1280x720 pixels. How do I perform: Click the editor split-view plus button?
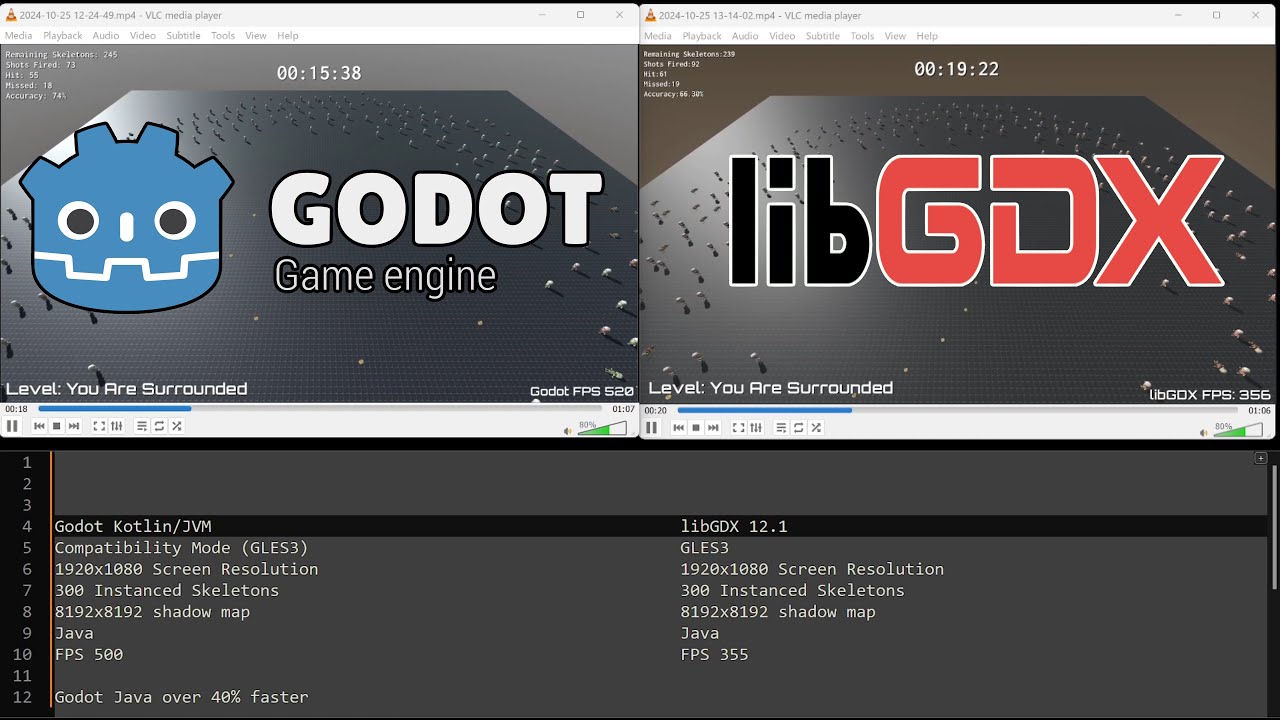(x=1261, y=458)
